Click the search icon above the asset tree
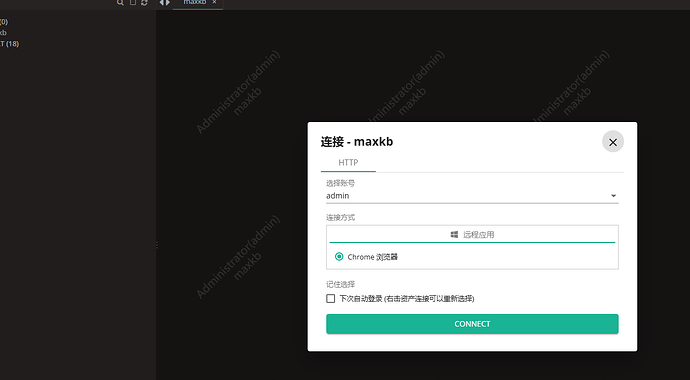Screen dimensions: 690x380 (120, 2)
